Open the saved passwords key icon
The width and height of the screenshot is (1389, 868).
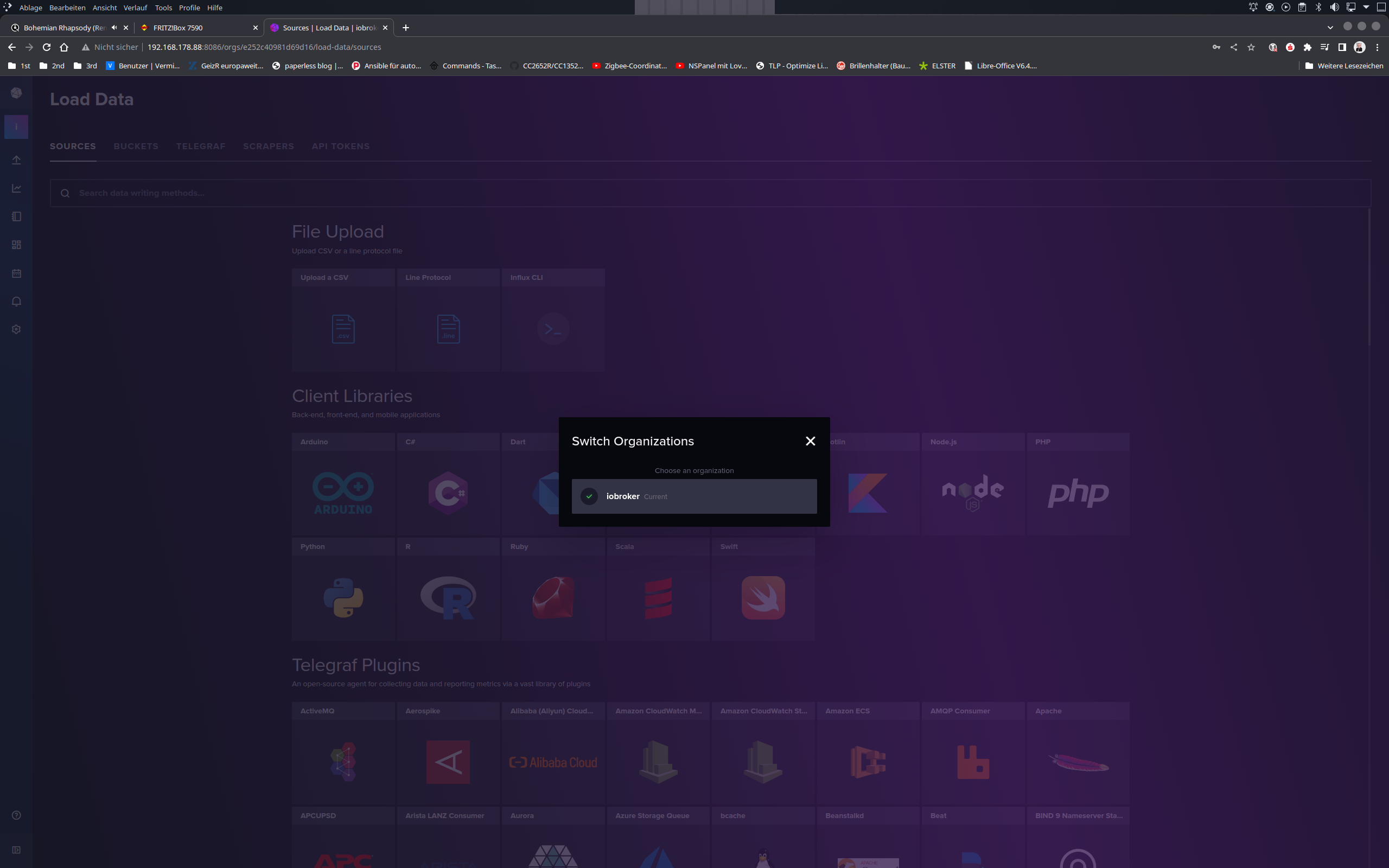point(1216,47)
